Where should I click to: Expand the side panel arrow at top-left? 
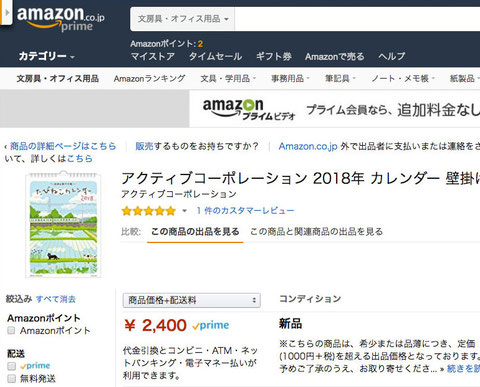click(x=6, y=13)
